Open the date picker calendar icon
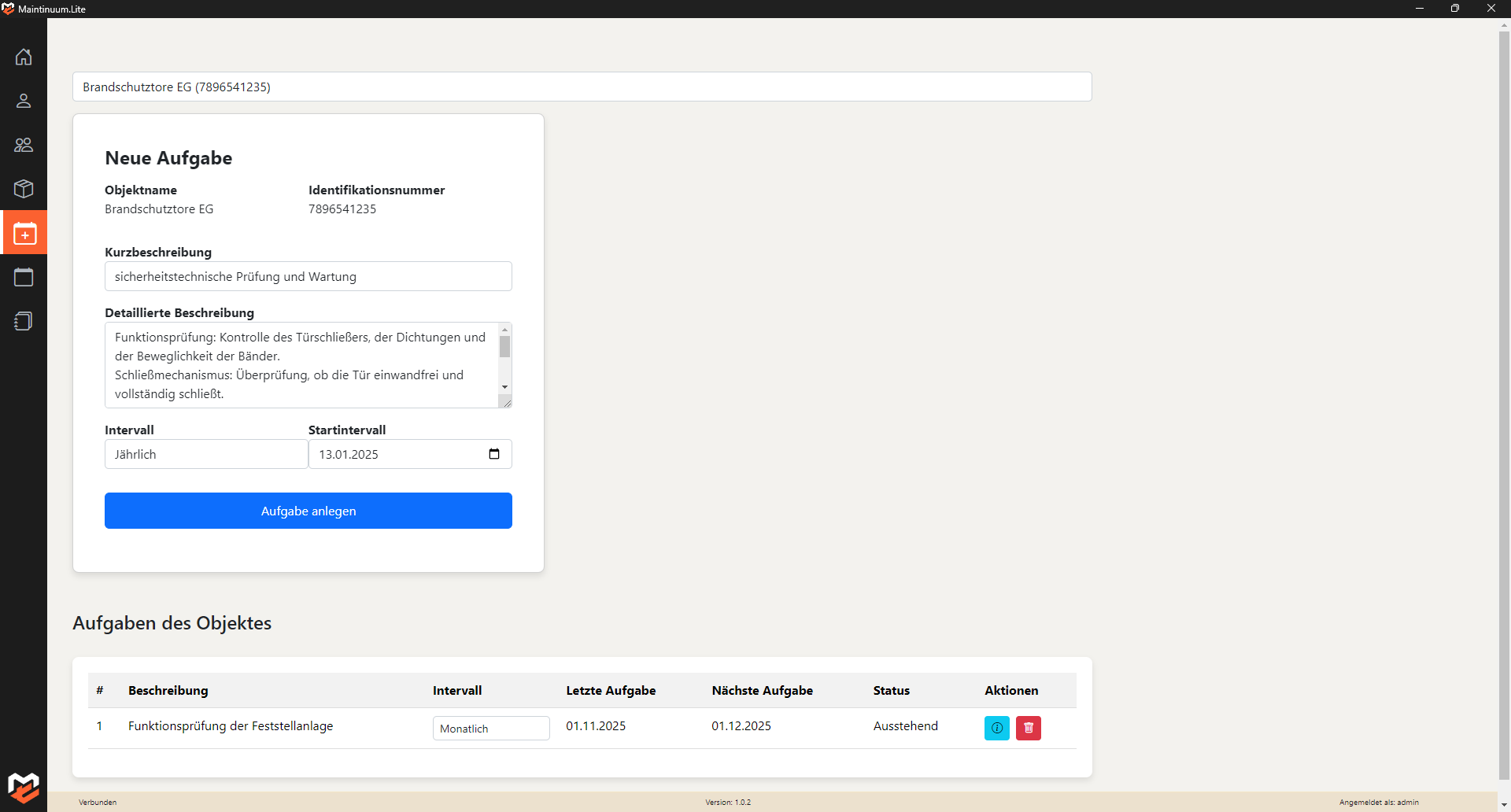 [494, 454]
